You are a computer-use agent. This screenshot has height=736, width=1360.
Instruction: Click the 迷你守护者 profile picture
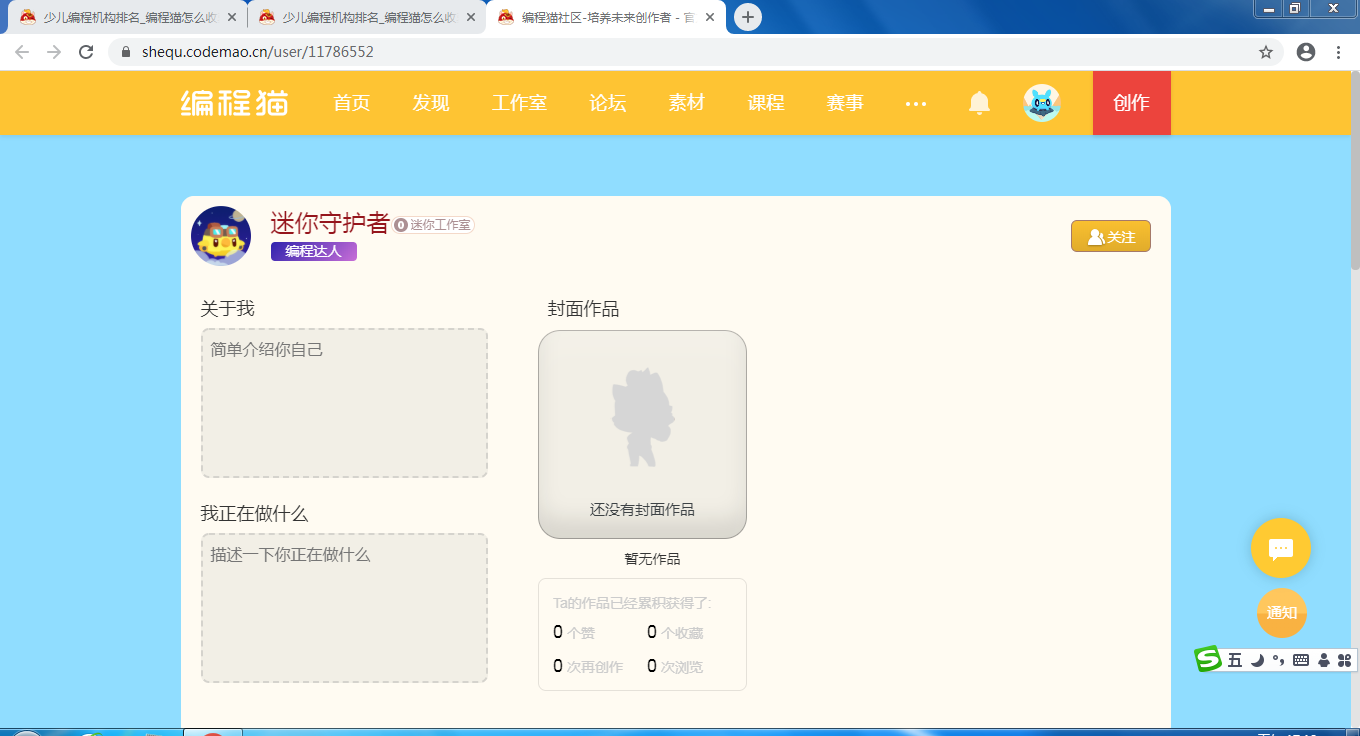click(221, 236)
